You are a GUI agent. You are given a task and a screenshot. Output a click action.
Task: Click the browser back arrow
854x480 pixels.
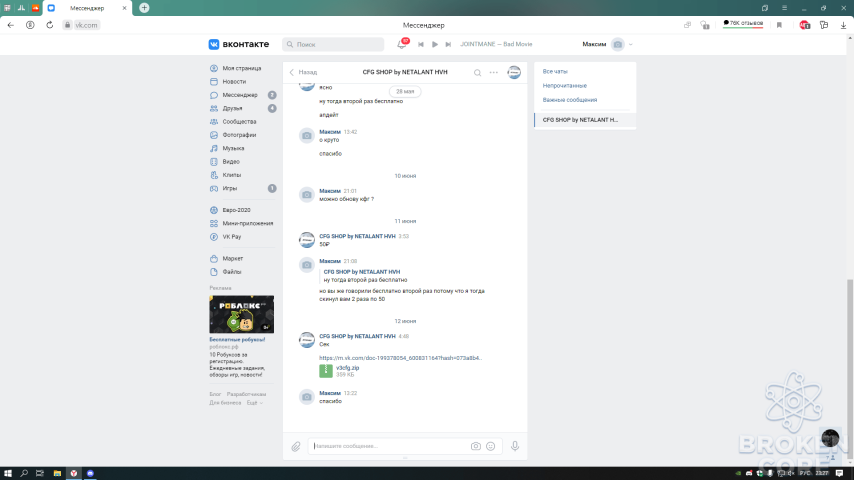click(x=10, y=25)
